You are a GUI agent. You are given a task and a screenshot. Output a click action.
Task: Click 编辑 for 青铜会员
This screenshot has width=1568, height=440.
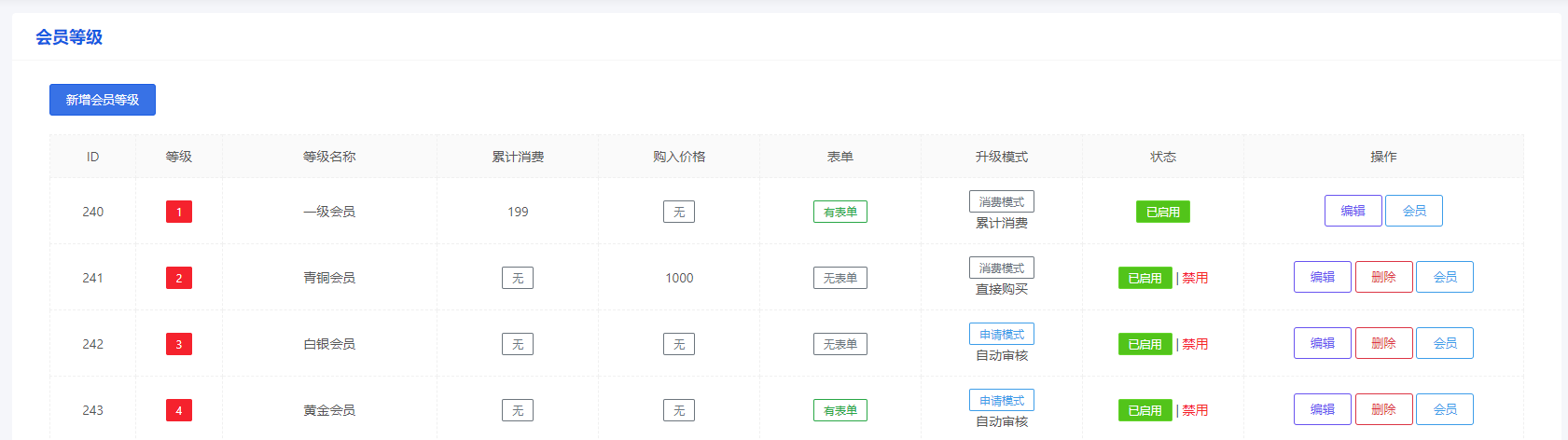click(1322, 277)
